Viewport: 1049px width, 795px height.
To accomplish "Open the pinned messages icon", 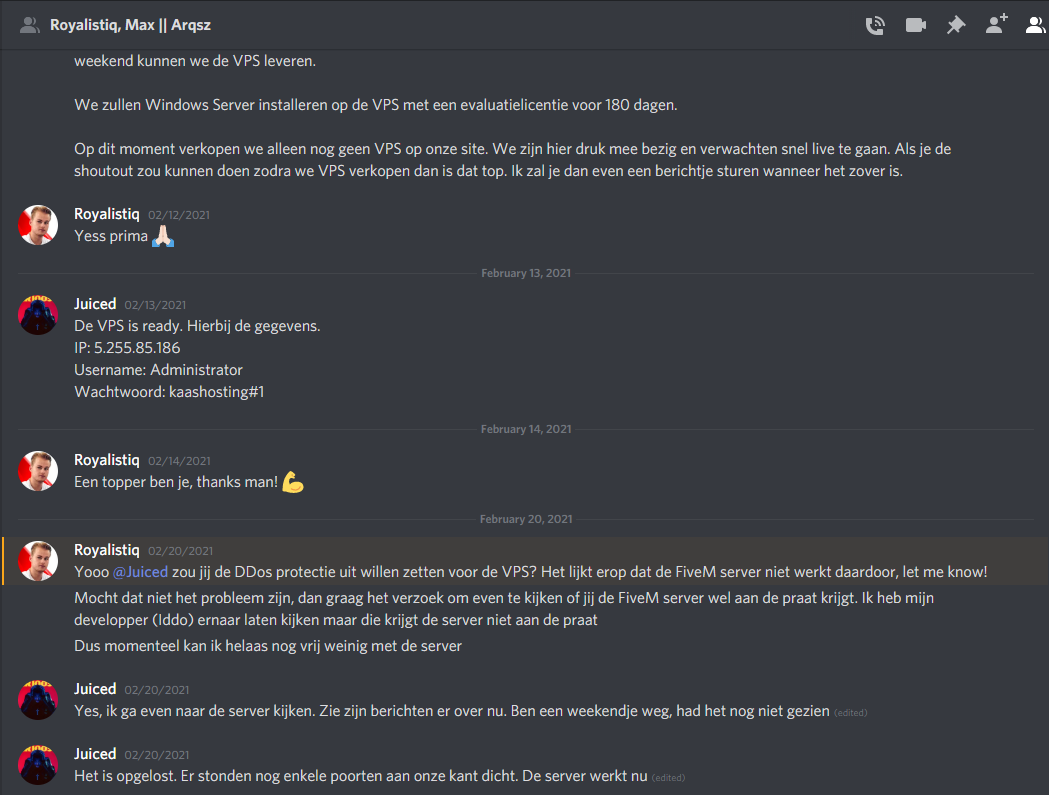I will click(x=956, y=25).
